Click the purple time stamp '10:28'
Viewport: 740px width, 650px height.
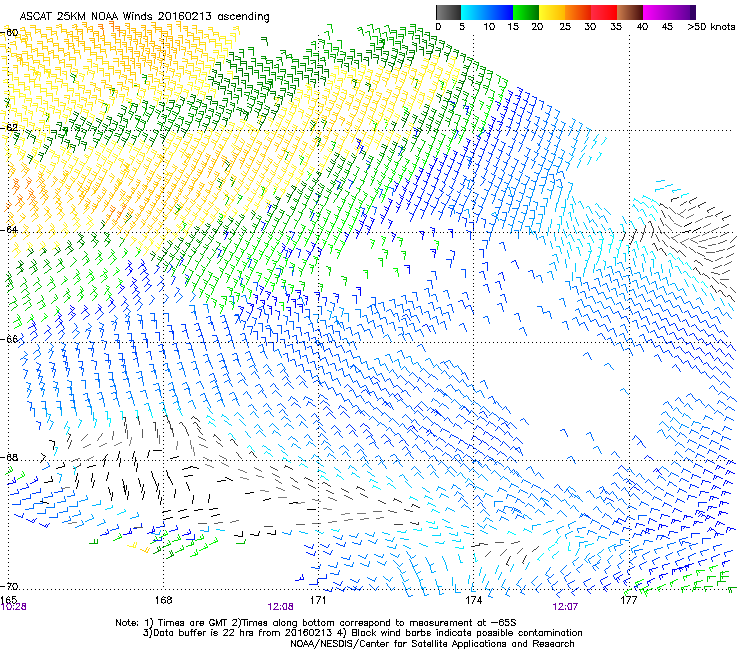13,607
